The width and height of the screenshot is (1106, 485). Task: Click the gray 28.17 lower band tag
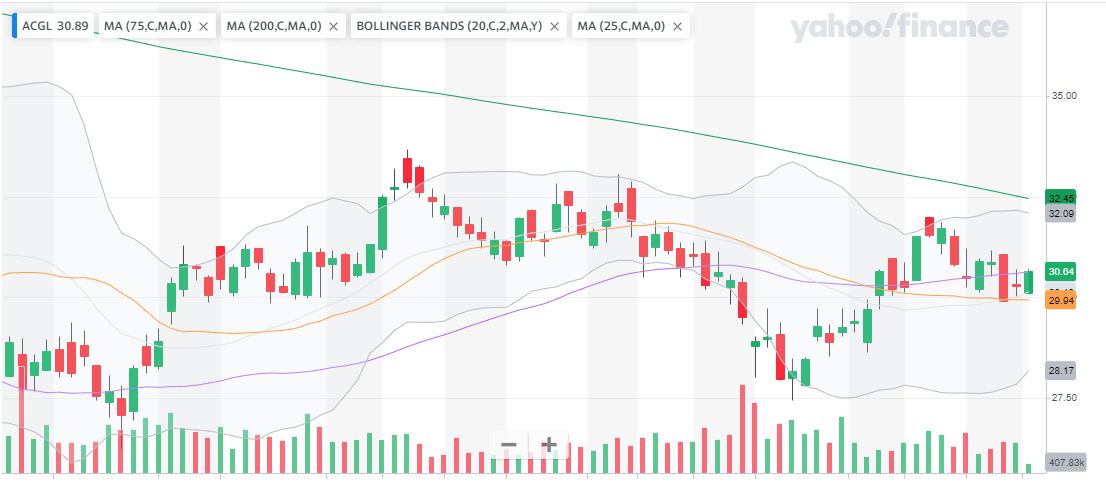coord(1060,370)
